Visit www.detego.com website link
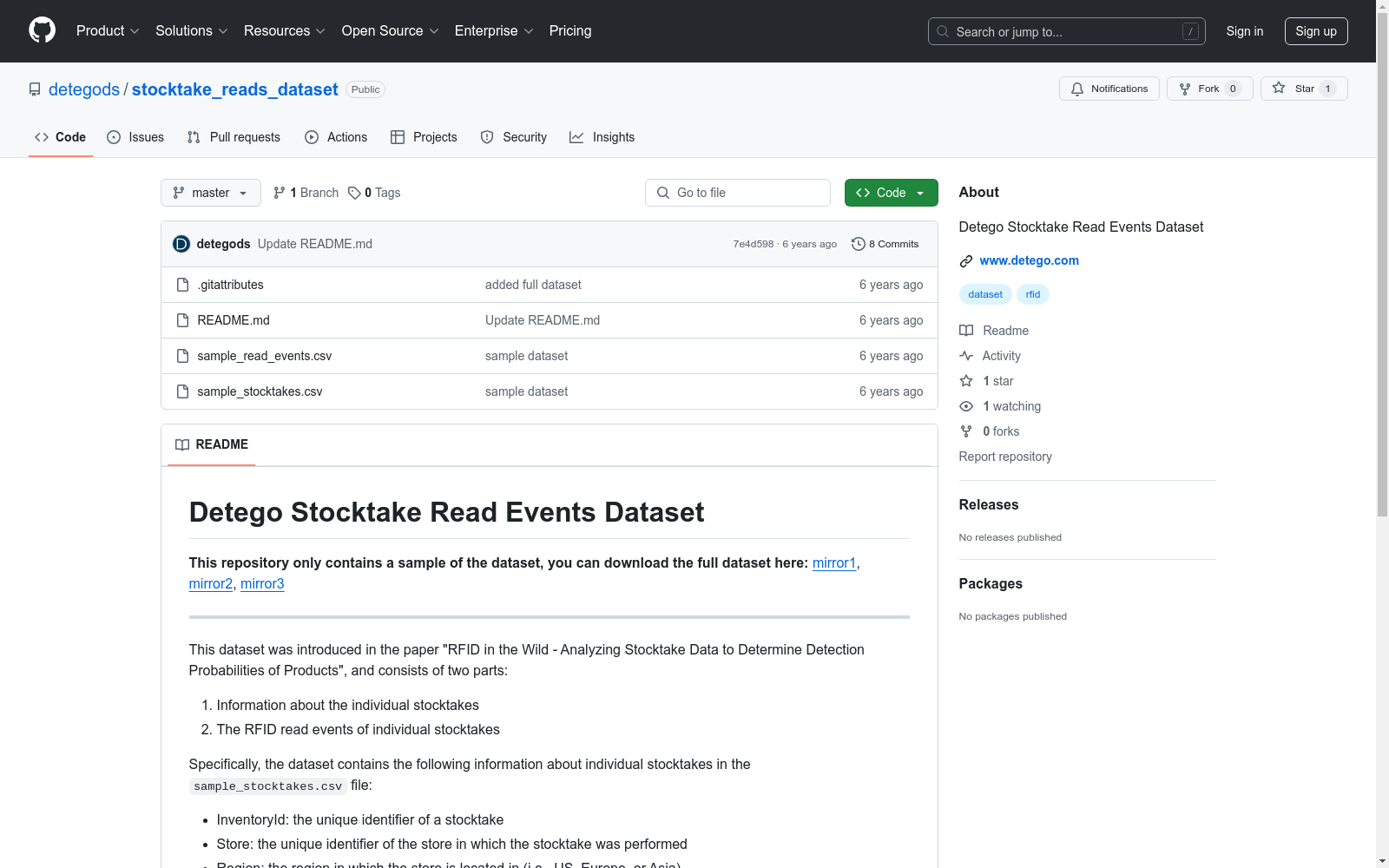The width and height of the screenshot is (1389, 868). [1030, 260]
